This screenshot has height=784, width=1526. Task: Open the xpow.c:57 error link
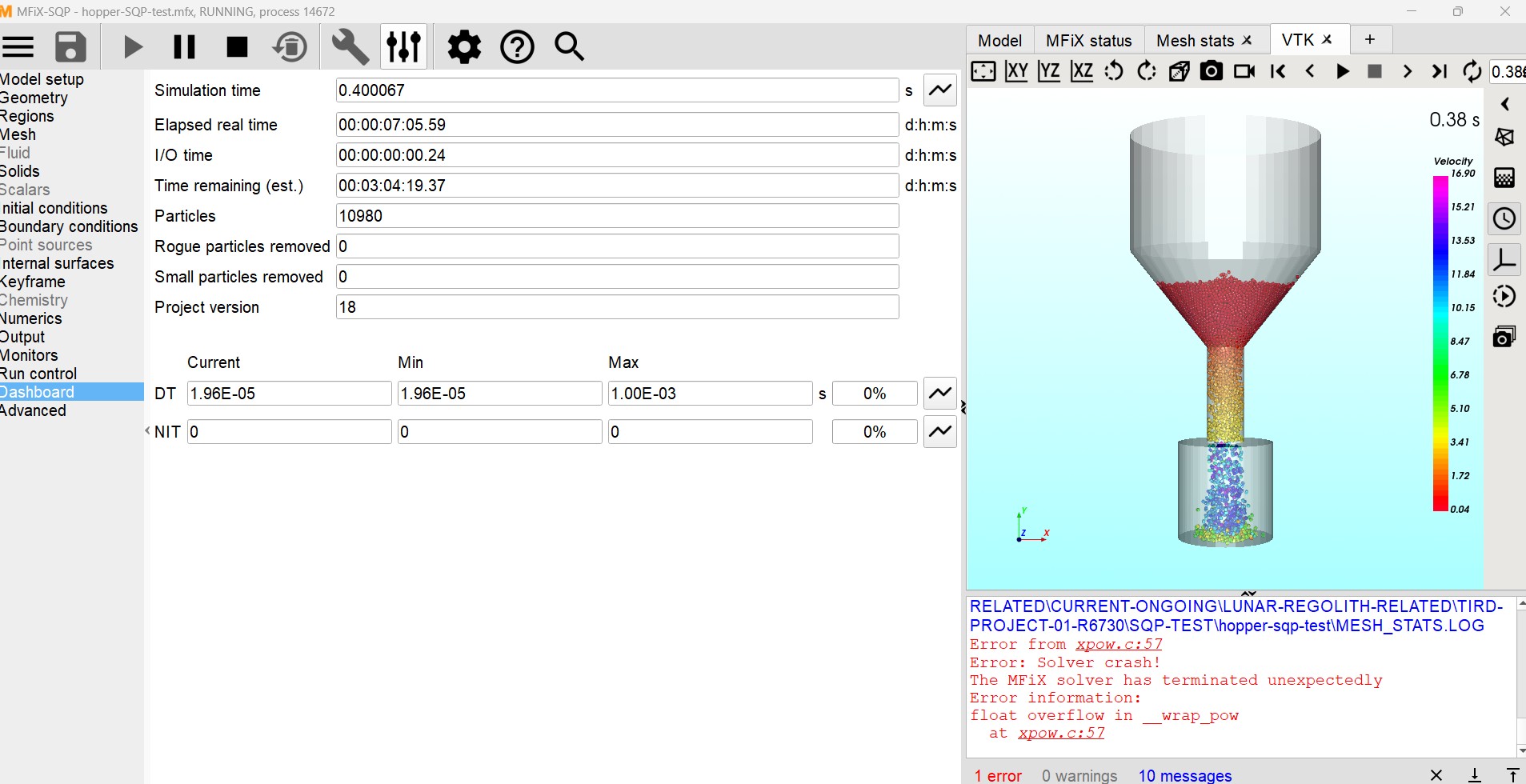tap(1118, 644)
